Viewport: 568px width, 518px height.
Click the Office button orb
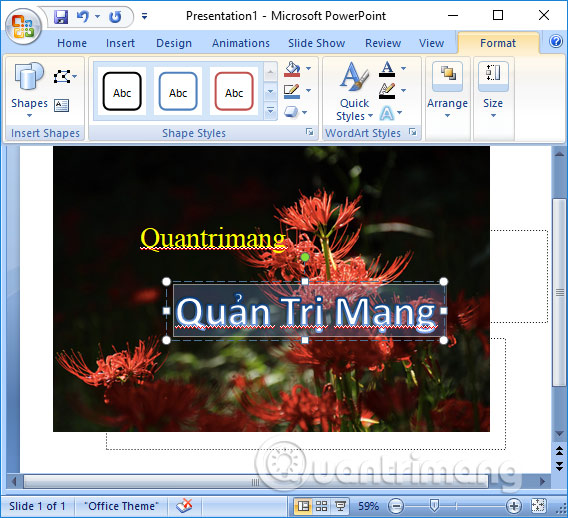point(24,26)
